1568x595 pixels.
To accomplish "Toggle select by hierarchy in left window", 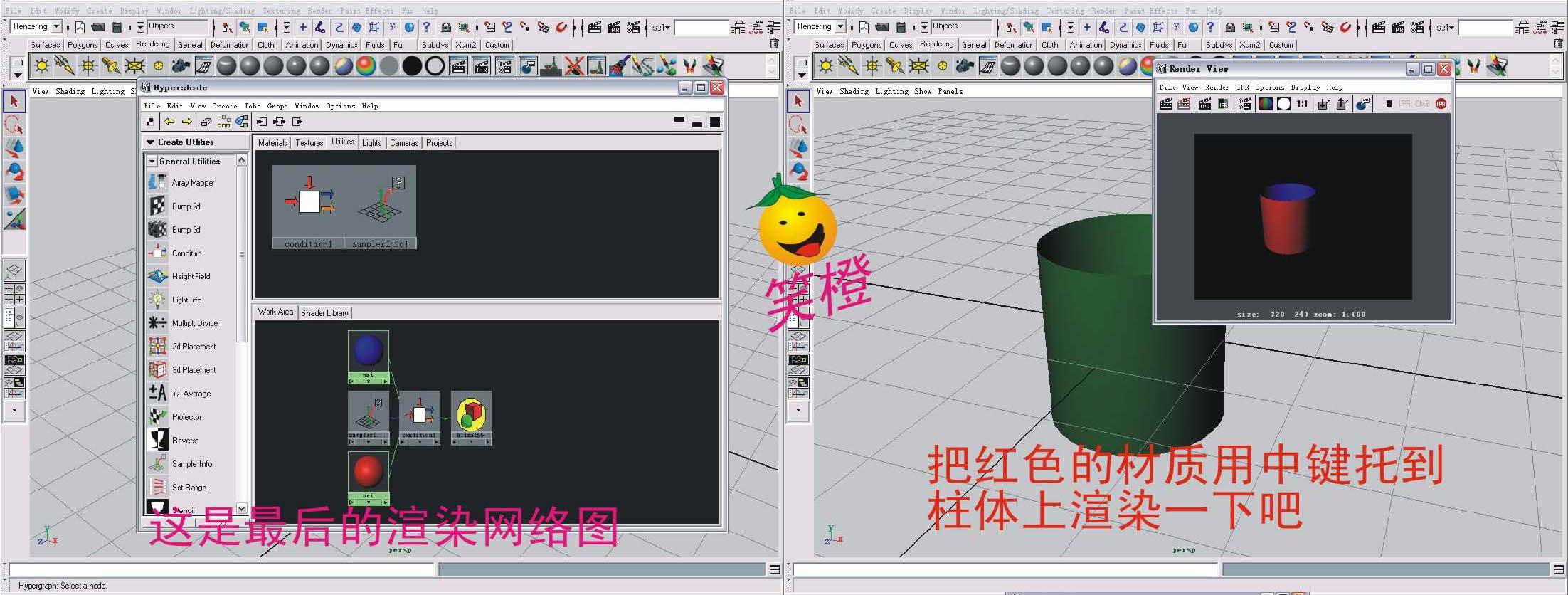I will pyautogui.click(x=227, y=28).
